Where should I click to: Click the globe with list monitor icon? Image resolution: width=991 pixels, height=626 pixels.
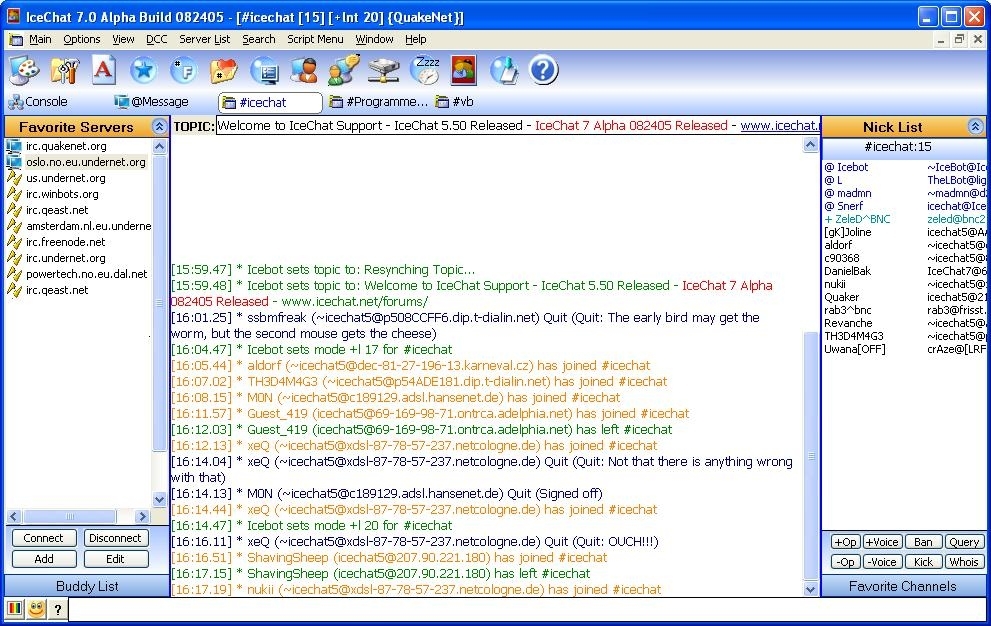[264, 71]
